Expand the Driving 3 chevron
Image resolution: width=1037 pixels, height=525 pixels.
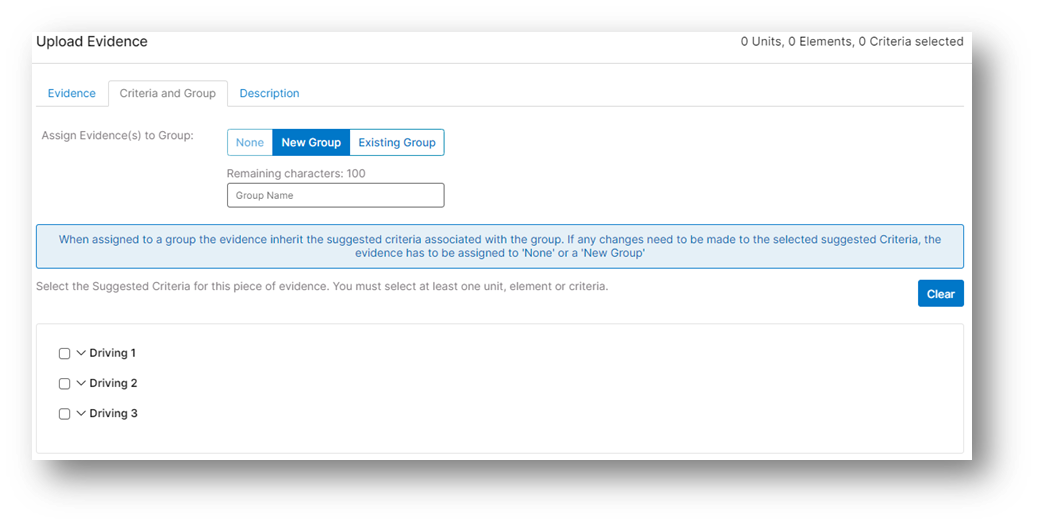(x=81, y=413)
